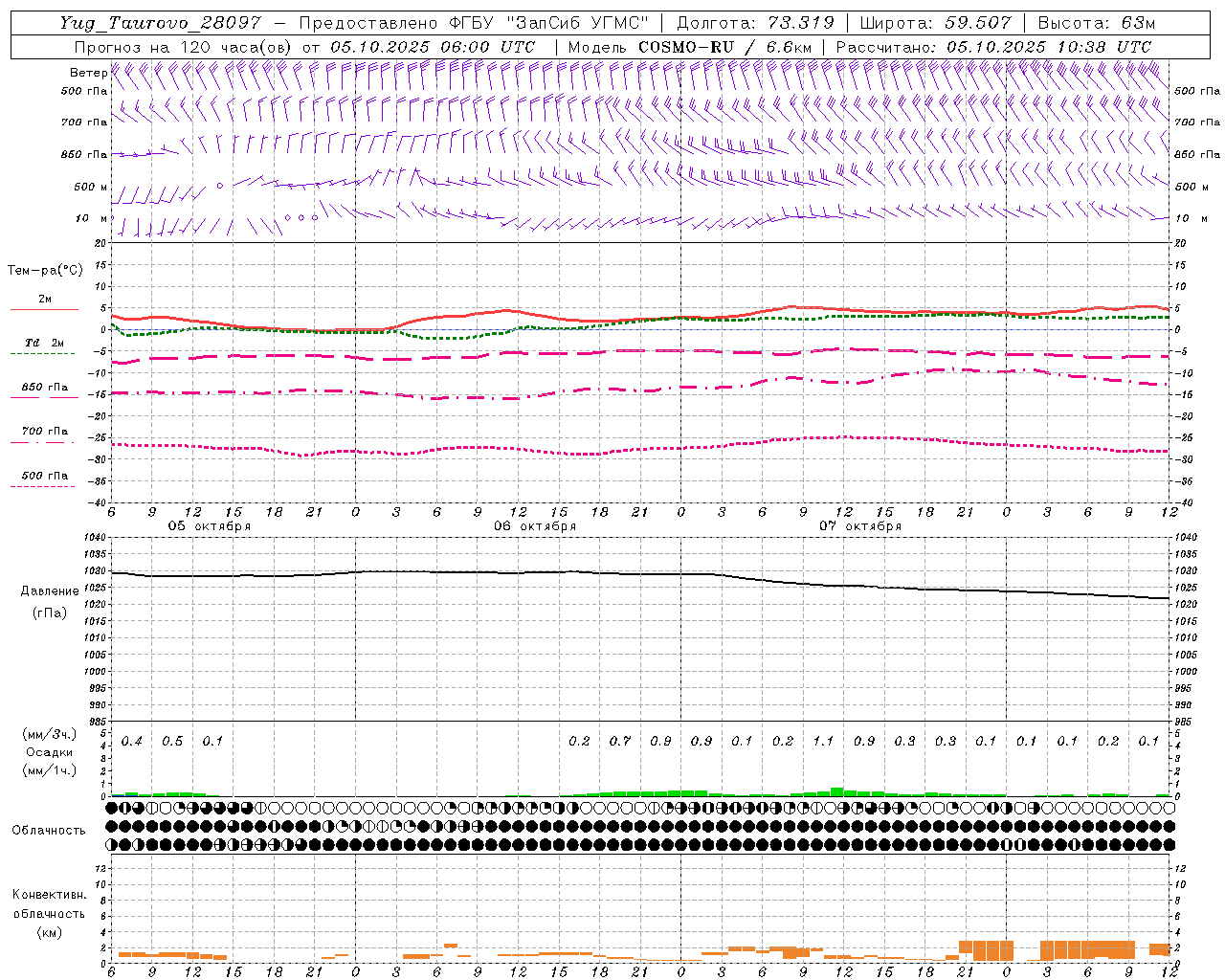This screenshot has width=1225, height=980.
Task: Click the Широта: 59.507 header value
Action: 935,23
